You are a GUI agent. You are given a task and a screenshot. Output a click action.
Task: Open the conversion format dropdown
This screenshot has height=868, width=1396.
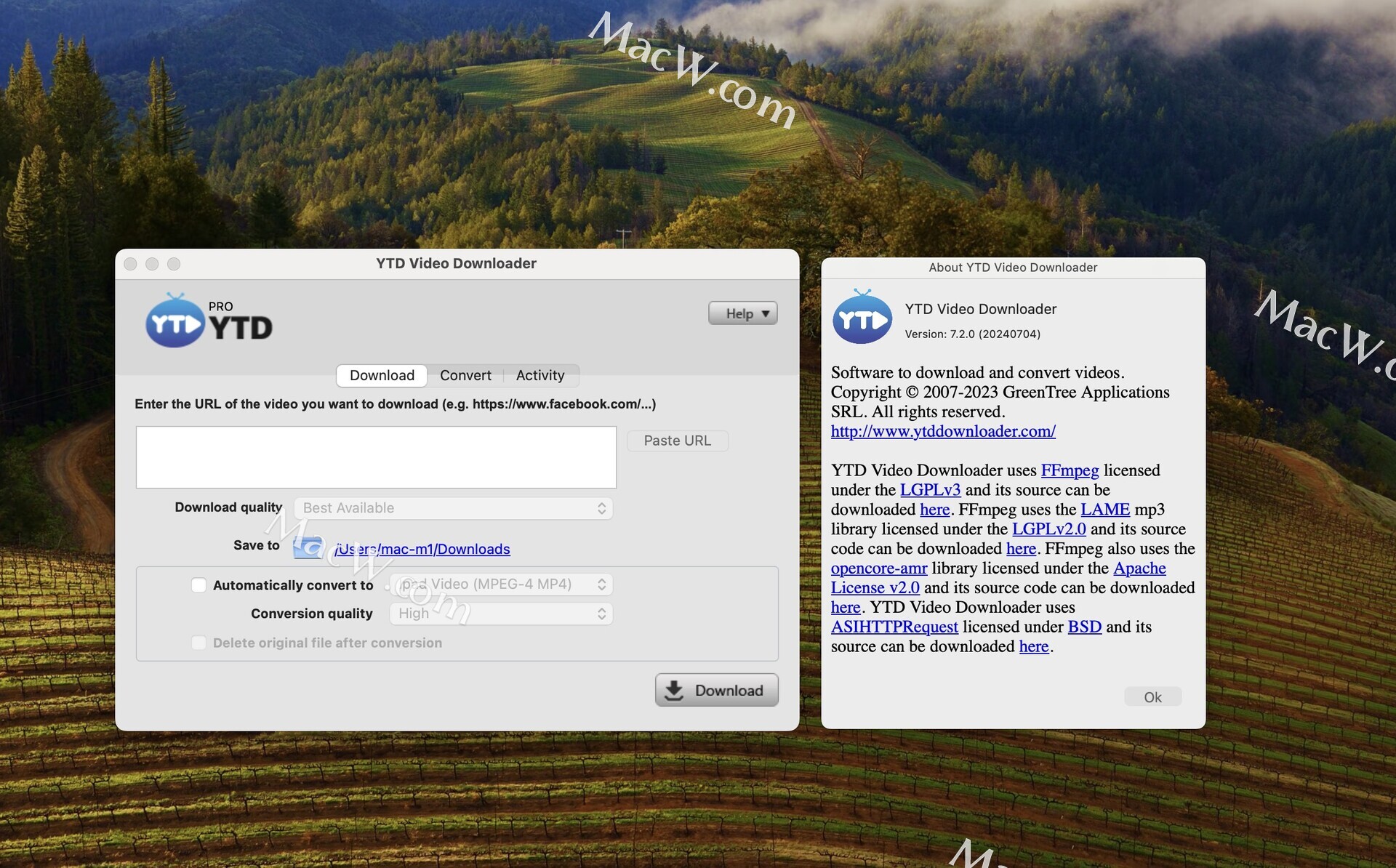click(501, 584)
